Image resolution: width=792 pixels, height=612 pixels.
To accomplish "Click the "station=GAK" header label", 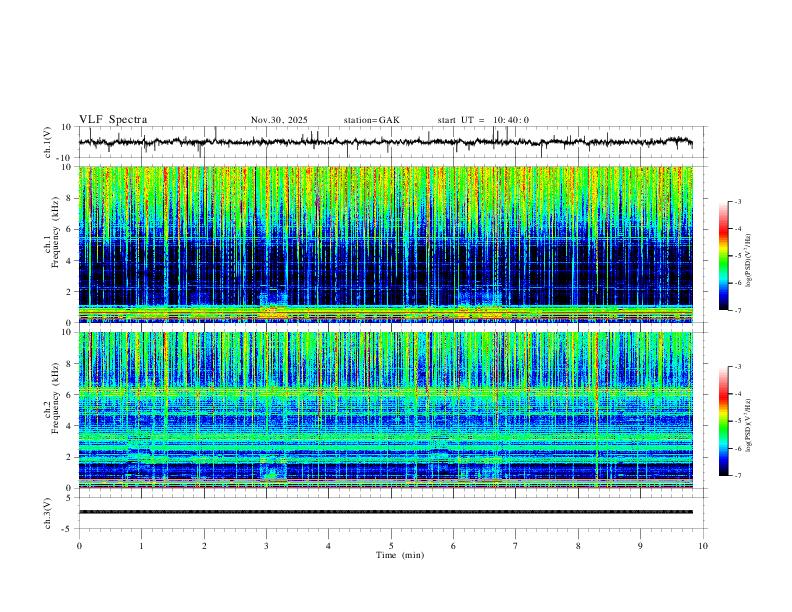I will (372, 120).
